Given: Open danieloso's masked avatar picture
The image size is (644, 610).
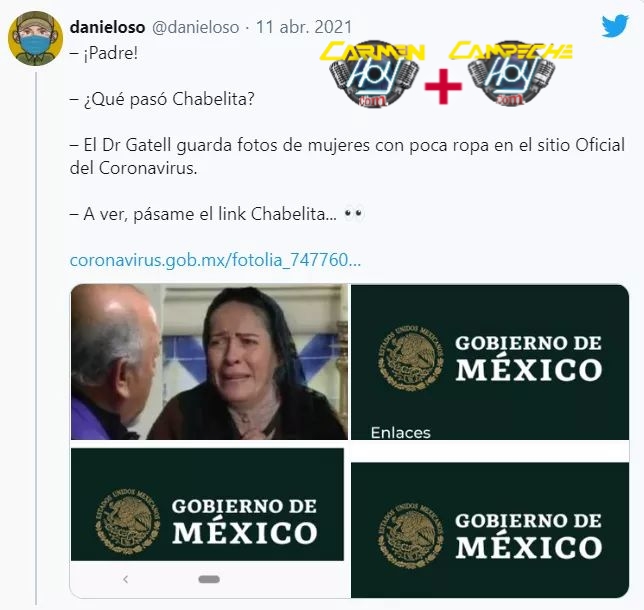Looking at the screenshot, I should pos(35,39).
